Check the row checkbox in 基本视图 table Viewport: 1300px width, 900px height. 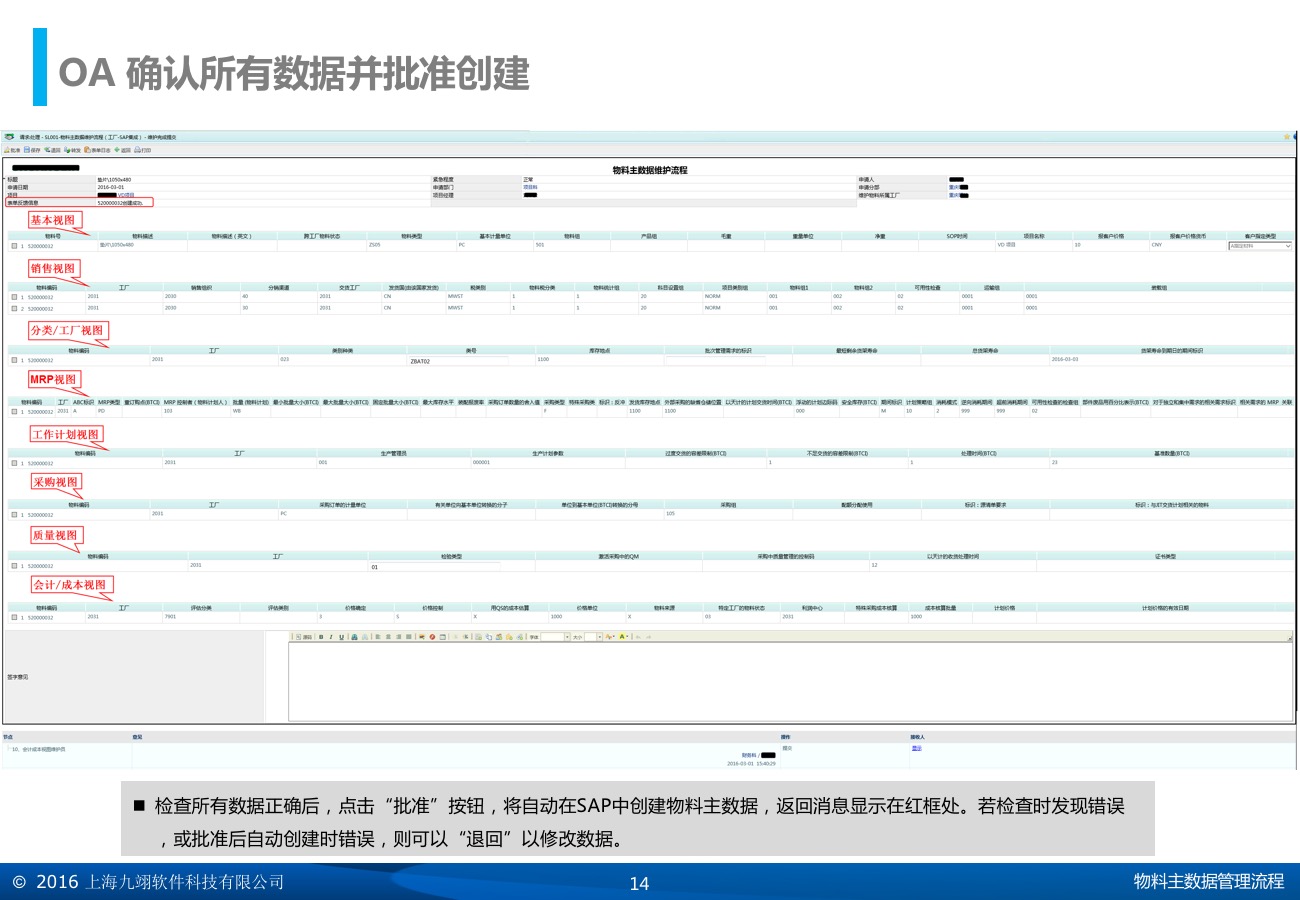(x=14, y=245)
